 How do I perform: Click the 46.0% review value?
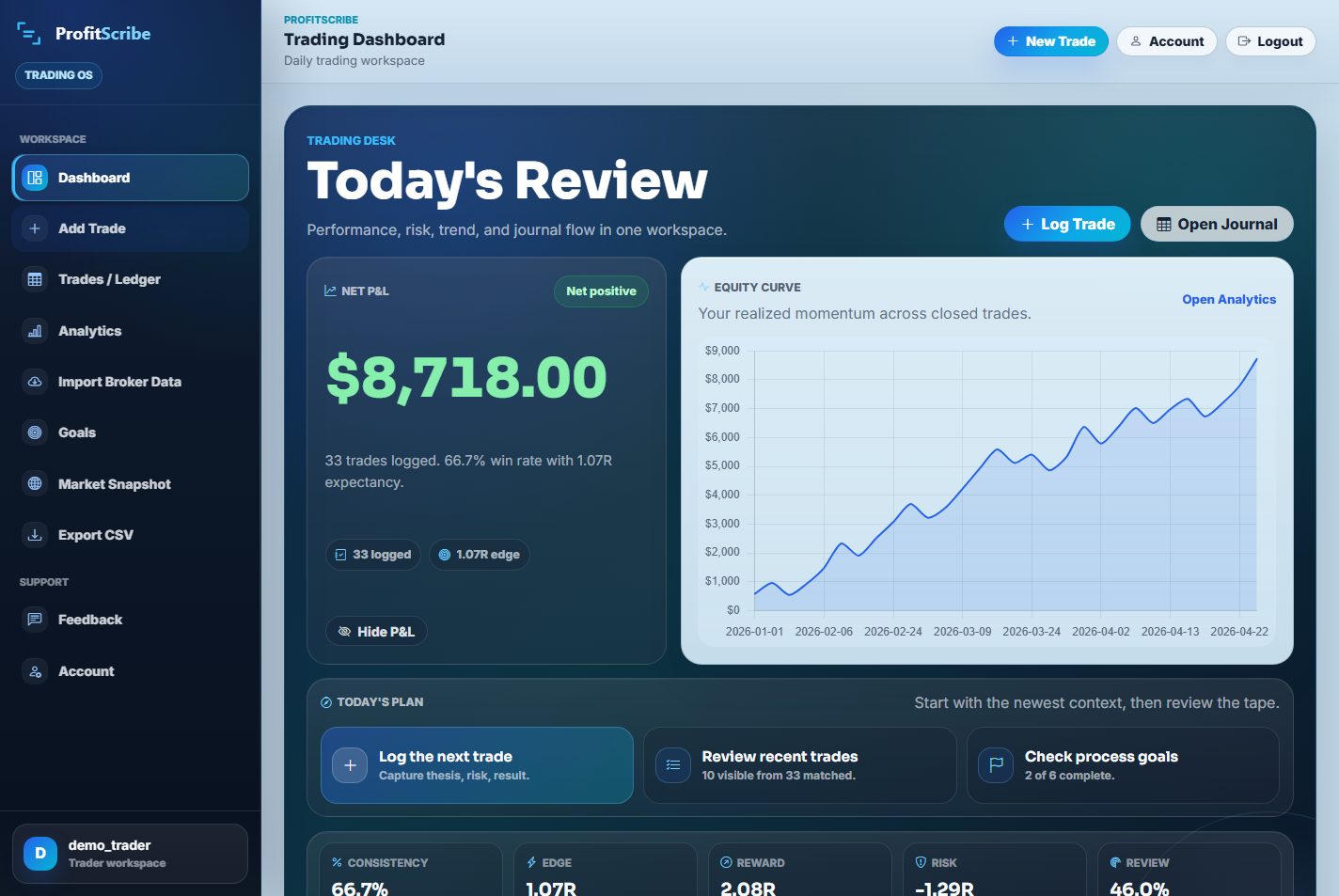[x=1139, y=888]
